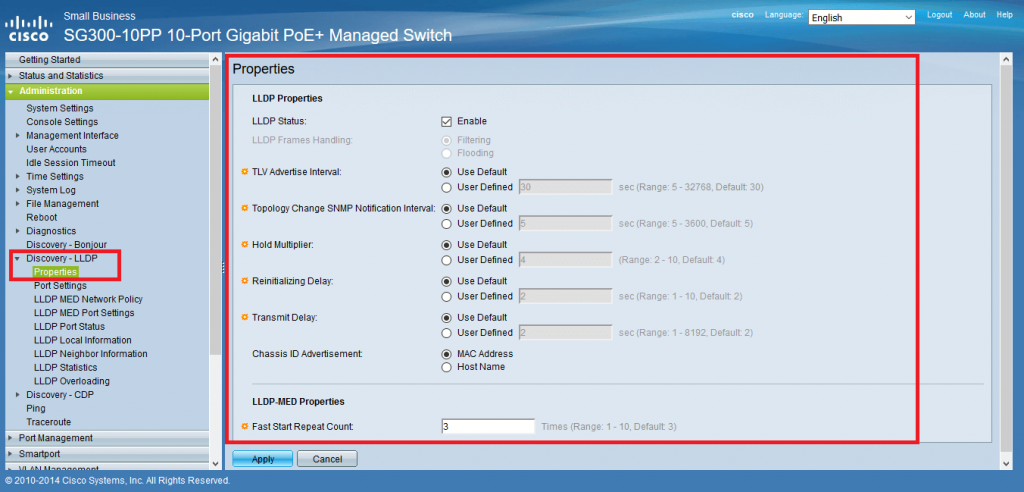Image resolution: width=1024 pixels, height=492 pixels.
Task: Expand the Diagnostics tree node
Action: pyautogui.click(x=18, y=231)
